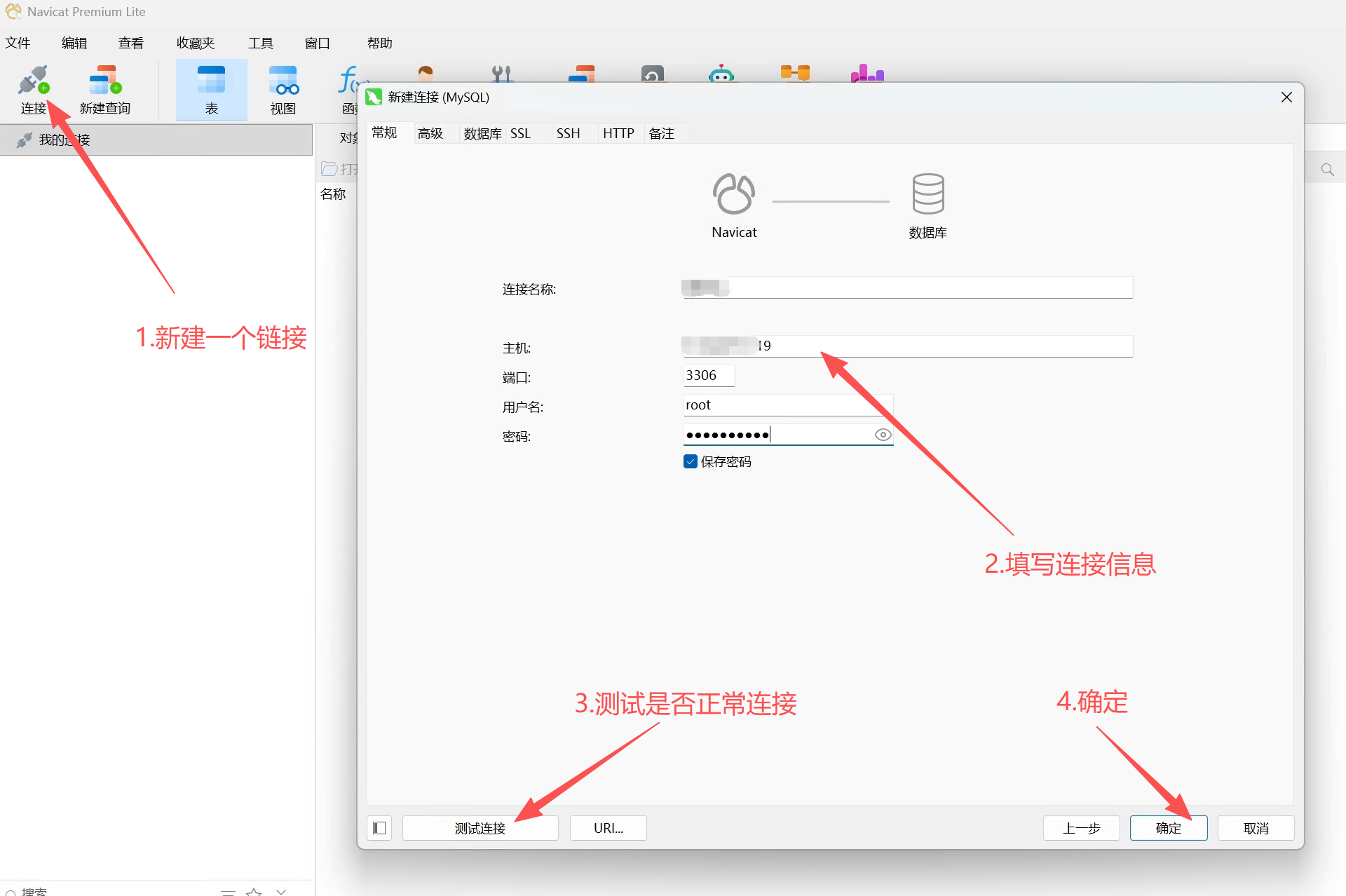Viewport: 1346px width, 896px height.
Task: Uncheck the 保存密码 checkbox
Action: [x=691, y=461]
